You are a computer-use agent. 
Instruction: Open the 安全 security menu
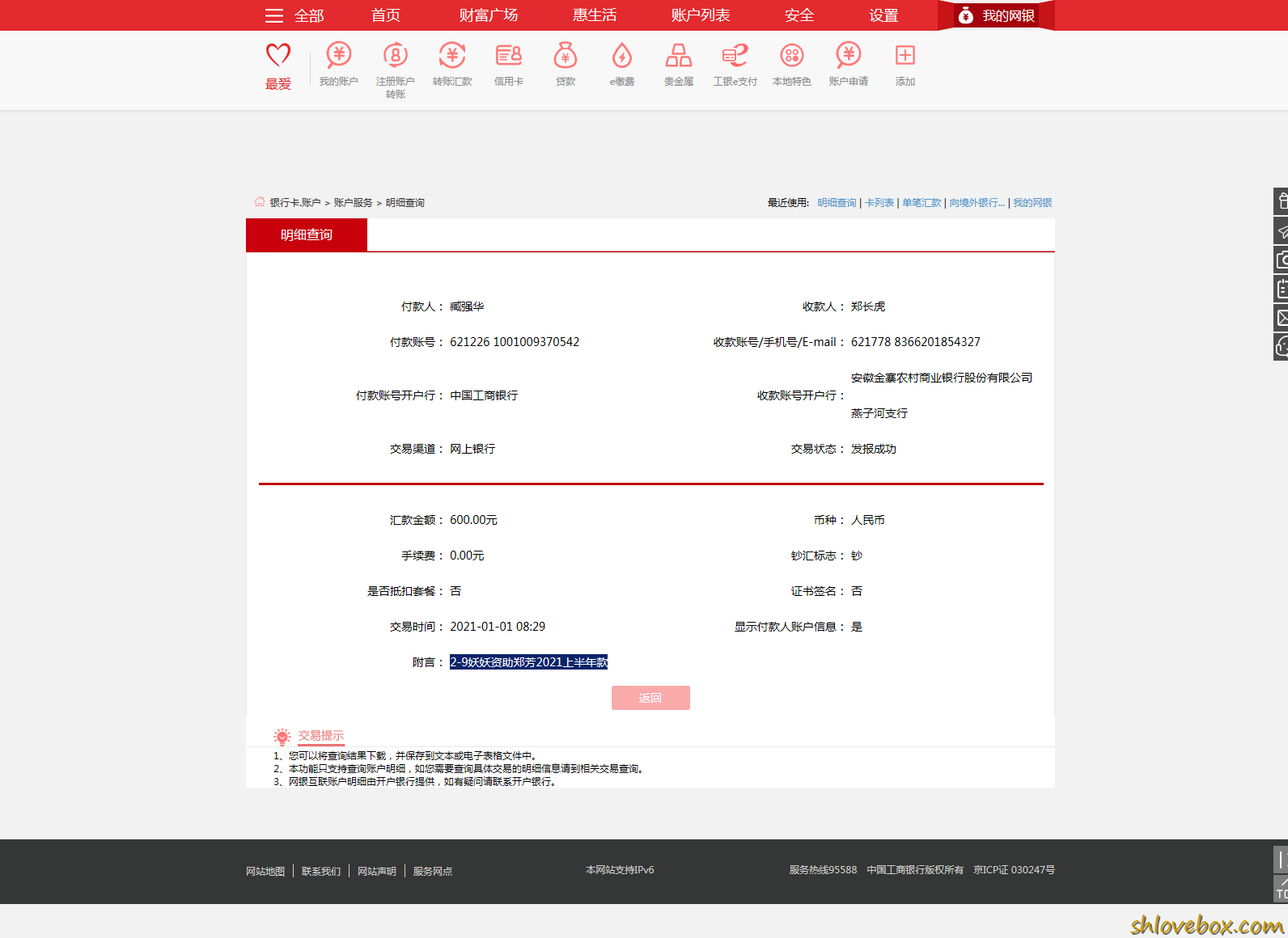799,15
